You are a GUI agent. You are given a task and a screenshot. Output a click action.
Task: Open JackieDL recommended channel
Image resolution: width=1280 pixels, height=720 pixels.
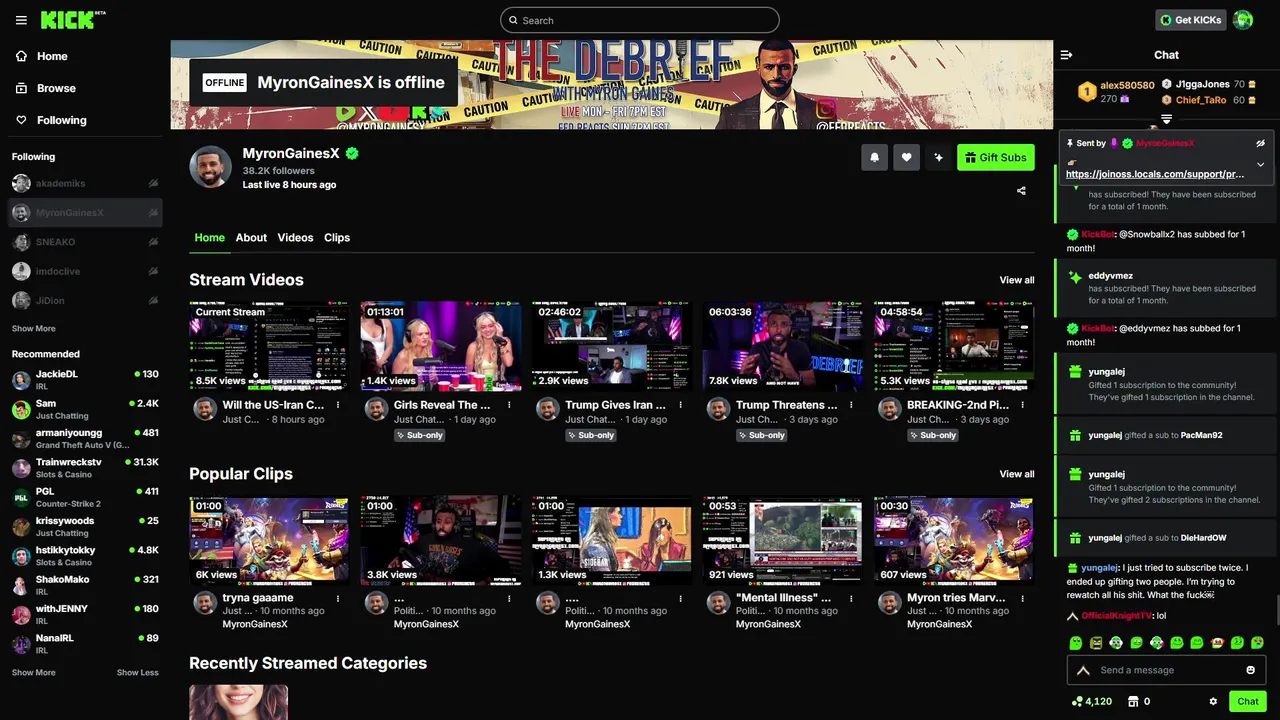click(x=85, y=380)
